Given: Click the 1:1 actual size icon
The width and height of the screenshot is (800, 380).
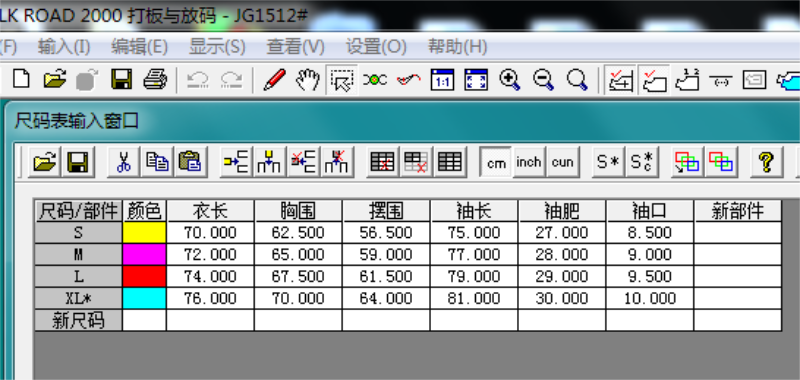Looking at the screenshot, I should click(x=442, y=80).
